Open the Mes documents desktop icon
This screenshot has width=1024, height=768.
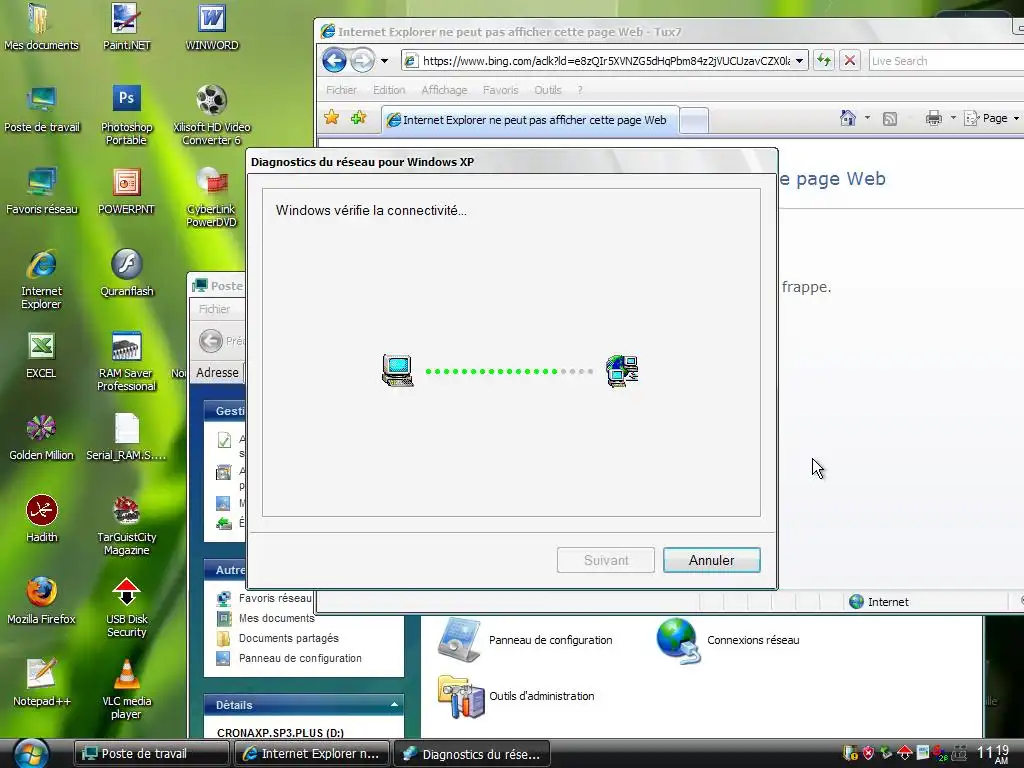coord(40,27)
